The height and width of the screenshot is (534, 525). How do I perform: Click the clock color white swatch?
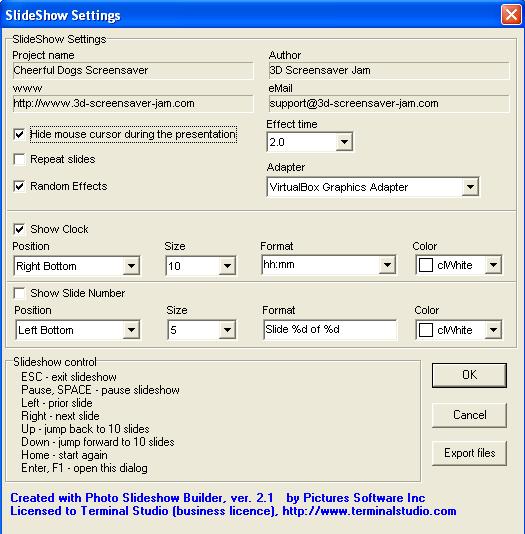pyautogui.click(x=426, y=265)
